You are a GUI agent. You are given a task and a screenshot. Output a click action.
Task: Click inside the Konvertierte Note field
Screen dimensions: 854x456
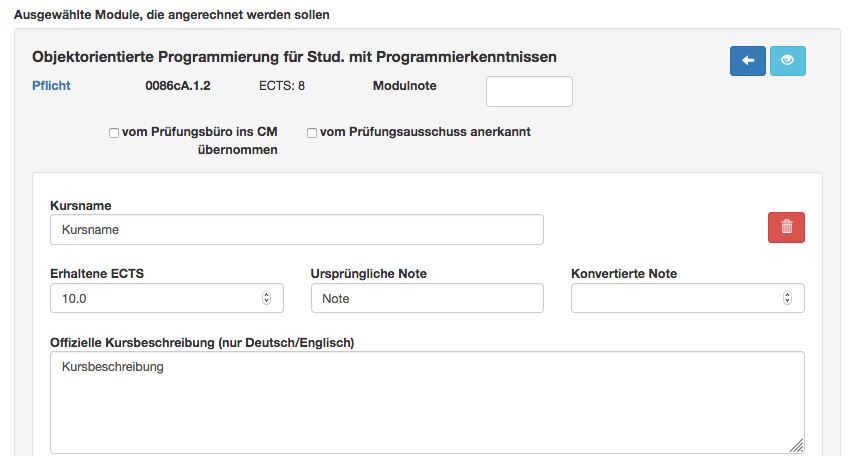pyautogui.click(x=688, y=298)
